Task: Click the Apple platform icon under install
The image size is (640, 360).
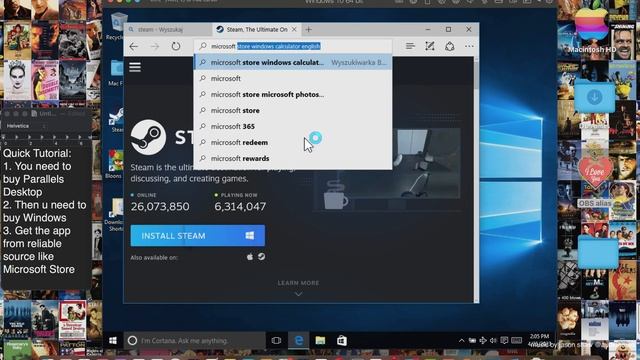Action: click(250, 257)
